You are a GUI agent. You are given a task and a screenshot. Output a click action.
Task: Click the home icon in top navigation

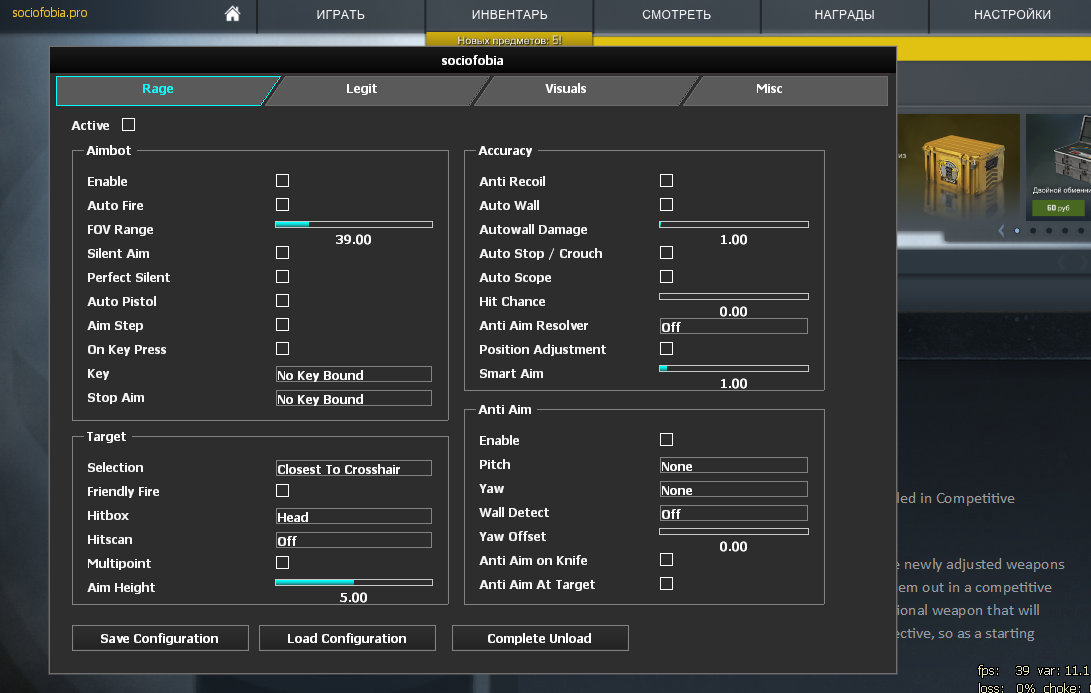coord(233,14)
